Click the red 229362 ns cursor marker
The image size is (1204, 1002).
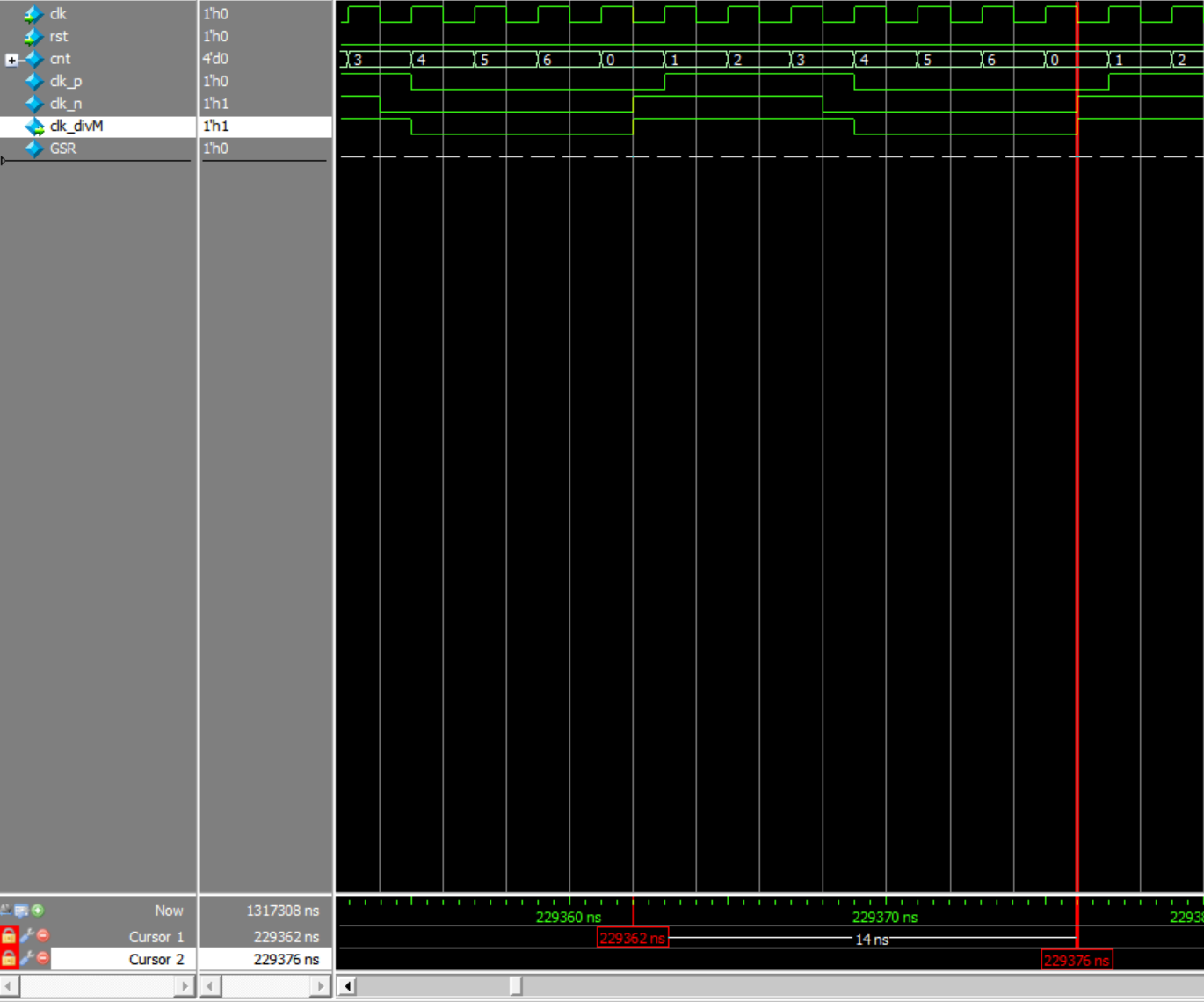(632, 938)
